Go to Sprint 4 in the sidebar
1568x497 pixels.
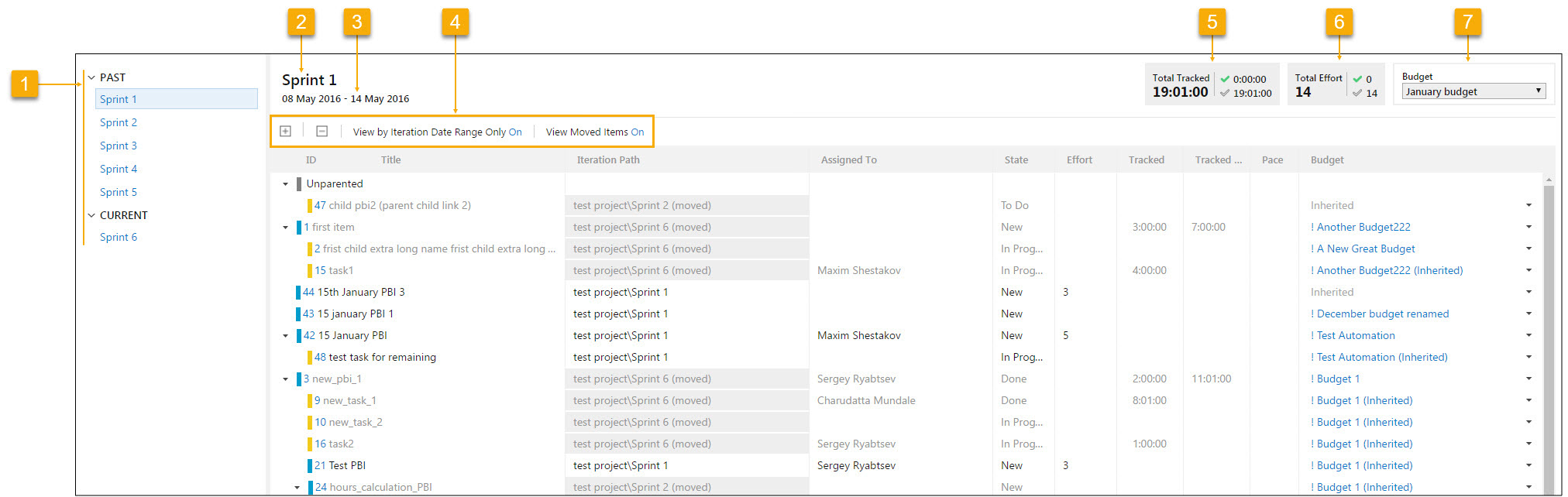119,169
